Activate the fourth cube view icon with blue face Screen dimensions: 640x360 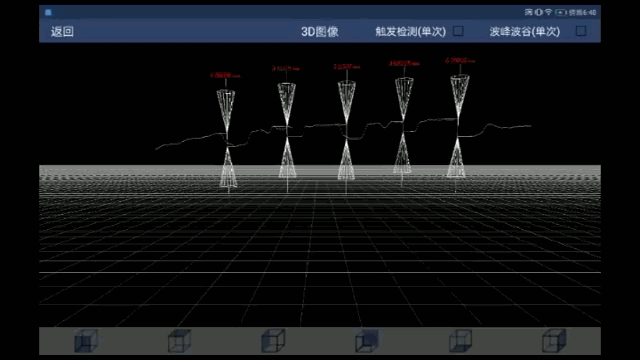coord(367,341)
